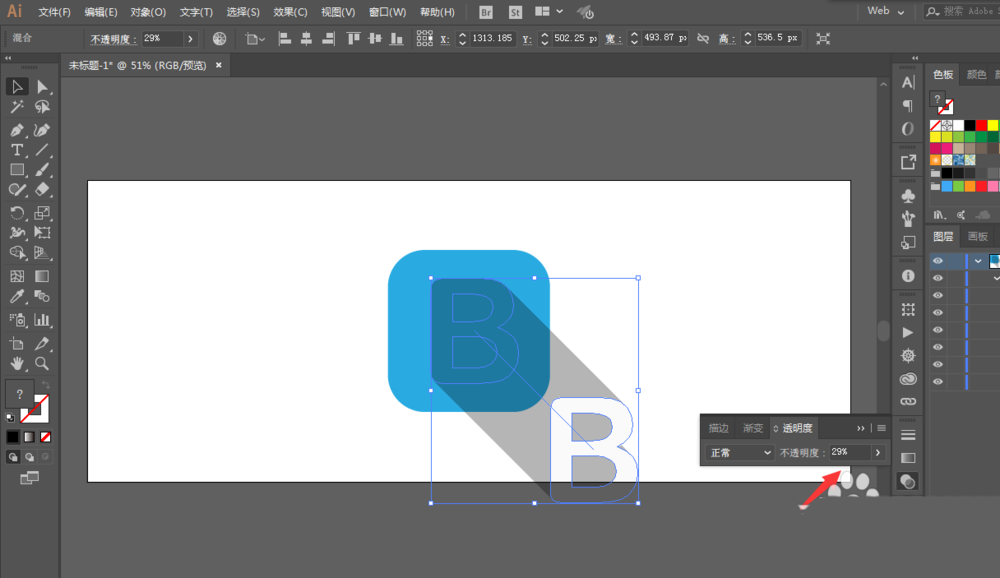Select the Hand tool
This screenshot has width=1000, height=578.
[x=17, y=364]
